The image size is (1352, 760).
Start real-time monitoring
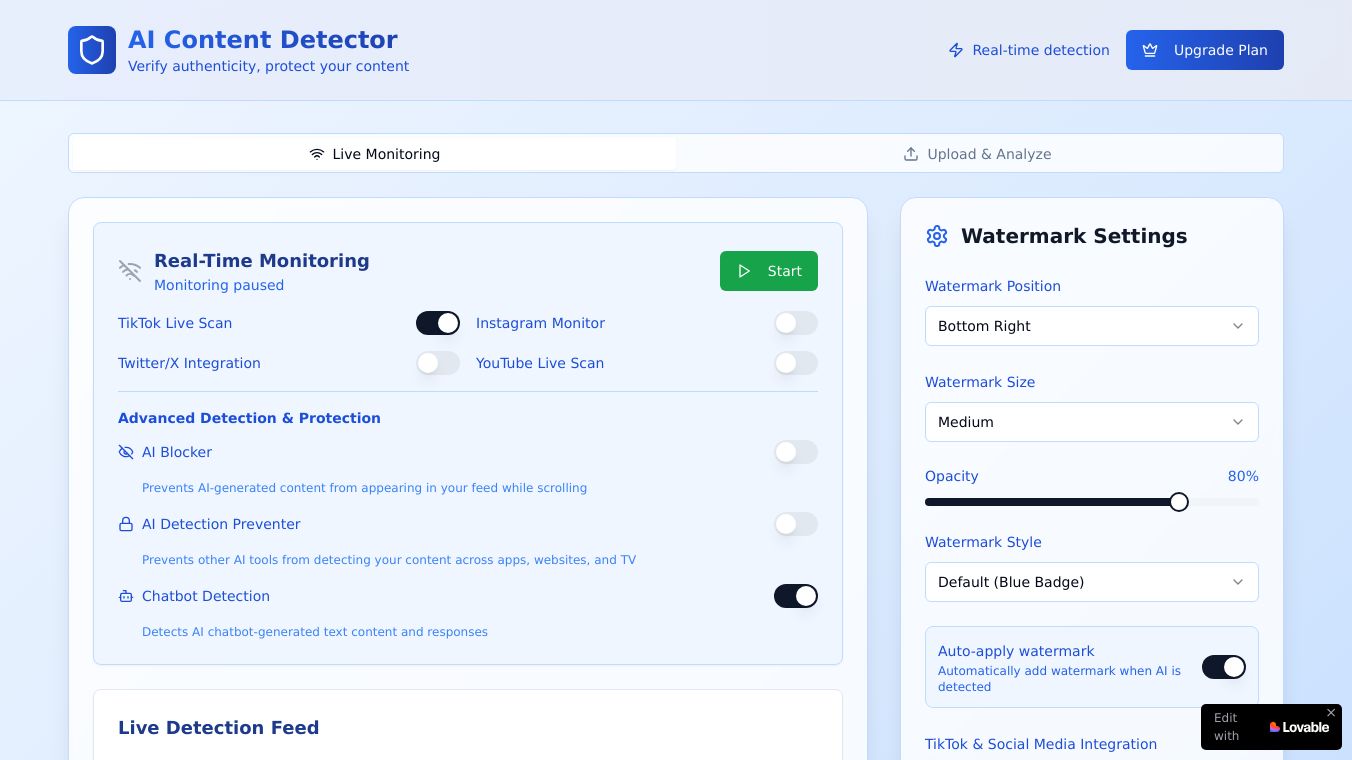(769, 271)
